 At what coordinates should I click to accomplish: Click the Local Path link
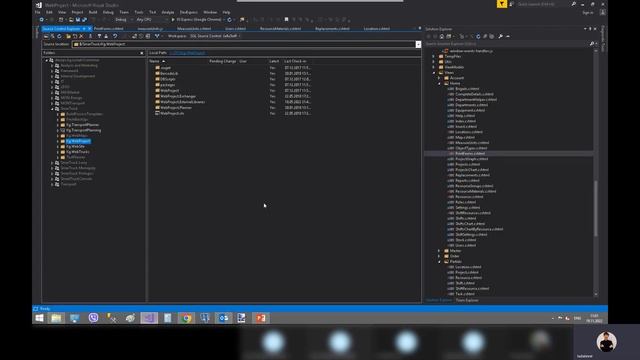pyautogui.click(x=187, y=53)
